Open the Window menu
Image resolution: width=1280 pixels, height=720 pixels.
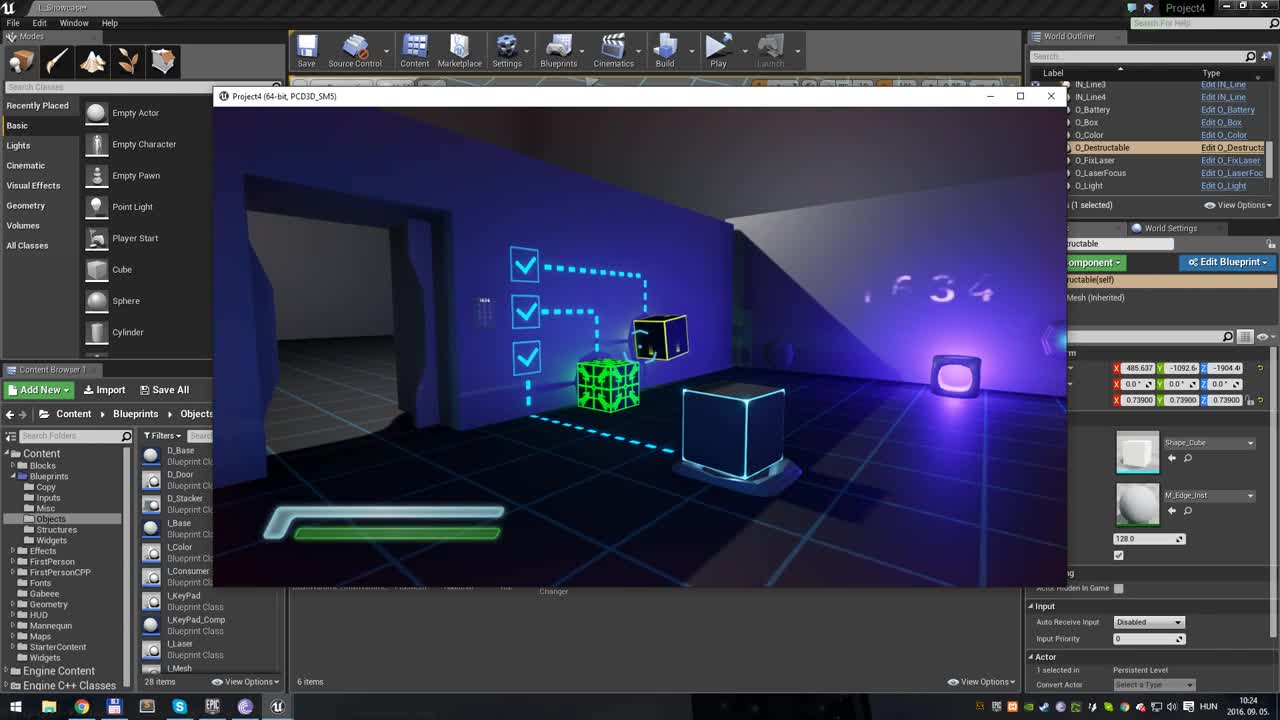click(x=74, y=22)
